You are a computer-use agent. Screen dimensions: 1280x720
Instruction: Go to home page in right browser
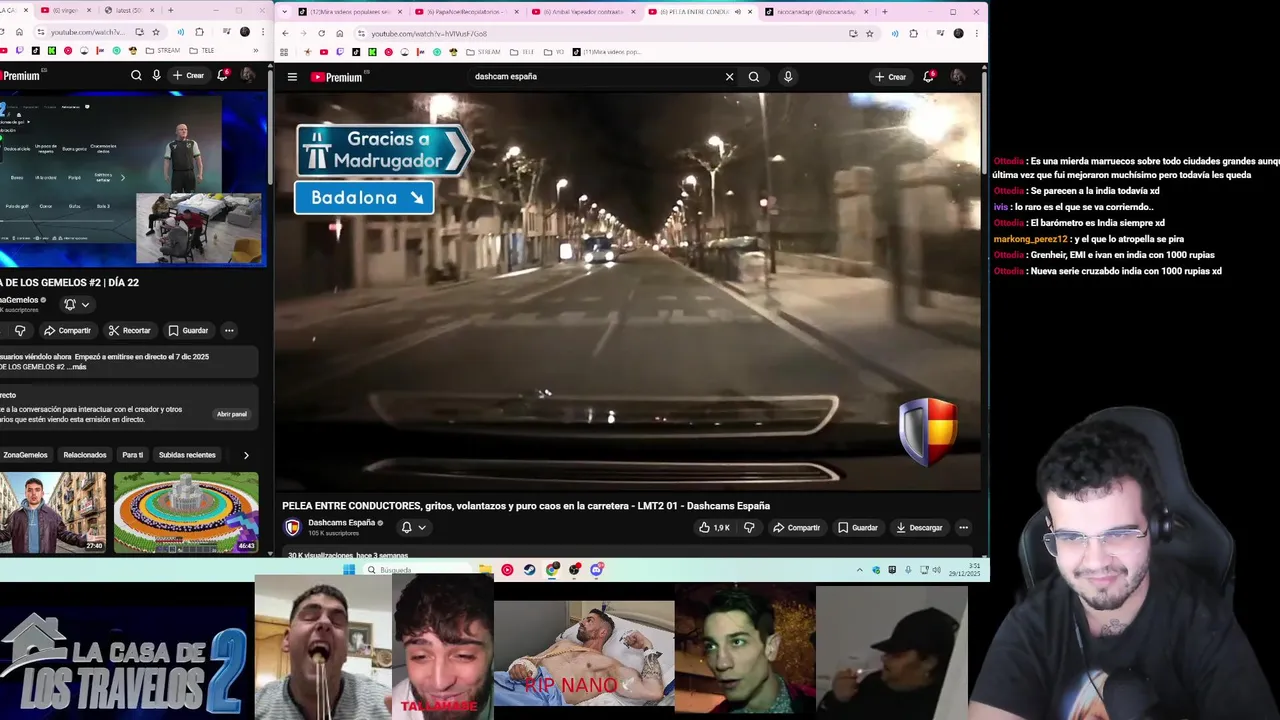[339, 33]
